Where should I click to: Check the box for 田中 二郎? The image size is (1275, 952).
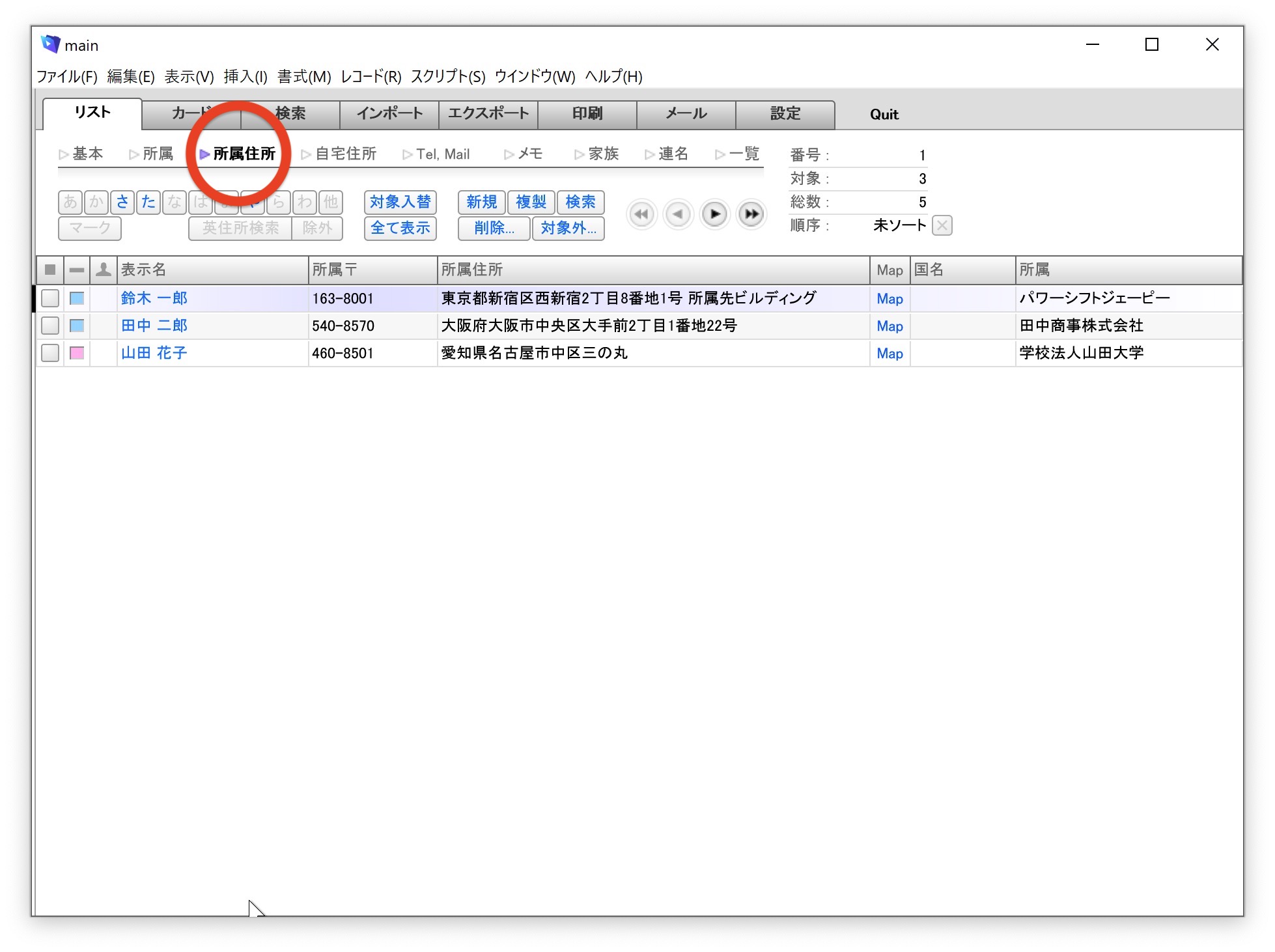click(50, 326)
